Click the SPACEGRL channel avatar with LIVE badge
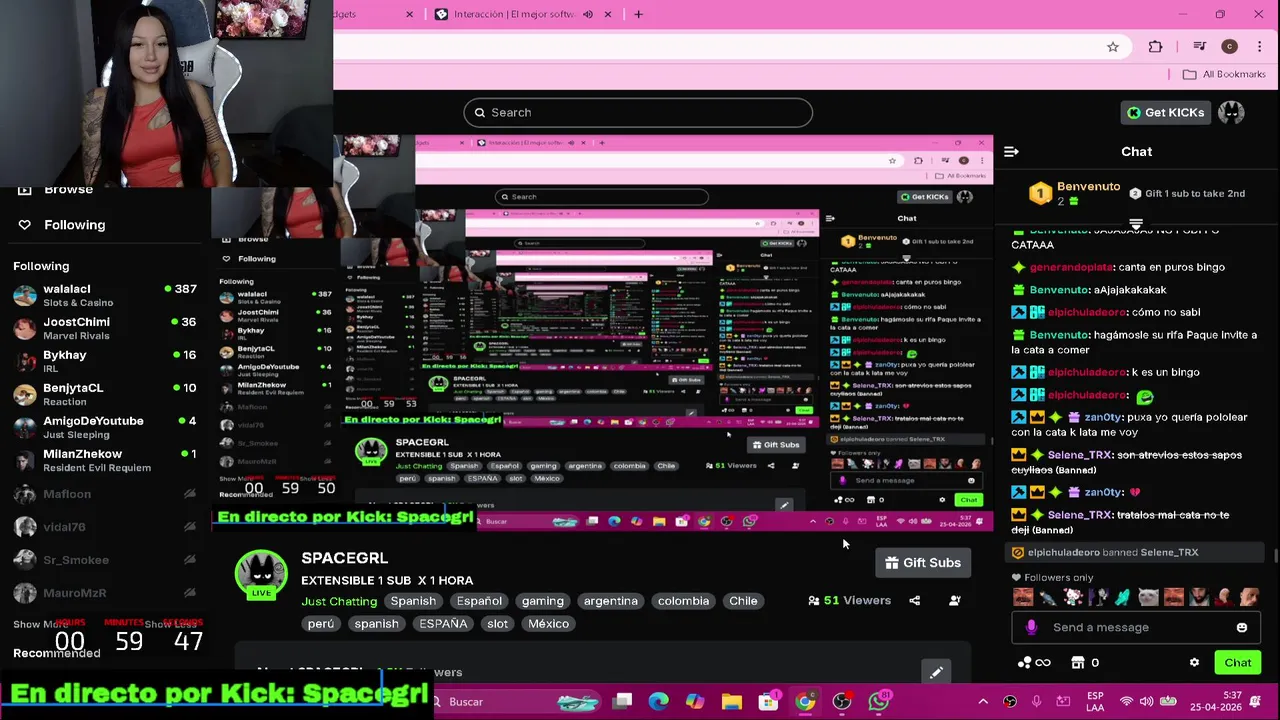Viewport: 1280px width, 720px height. coord(261,575)
